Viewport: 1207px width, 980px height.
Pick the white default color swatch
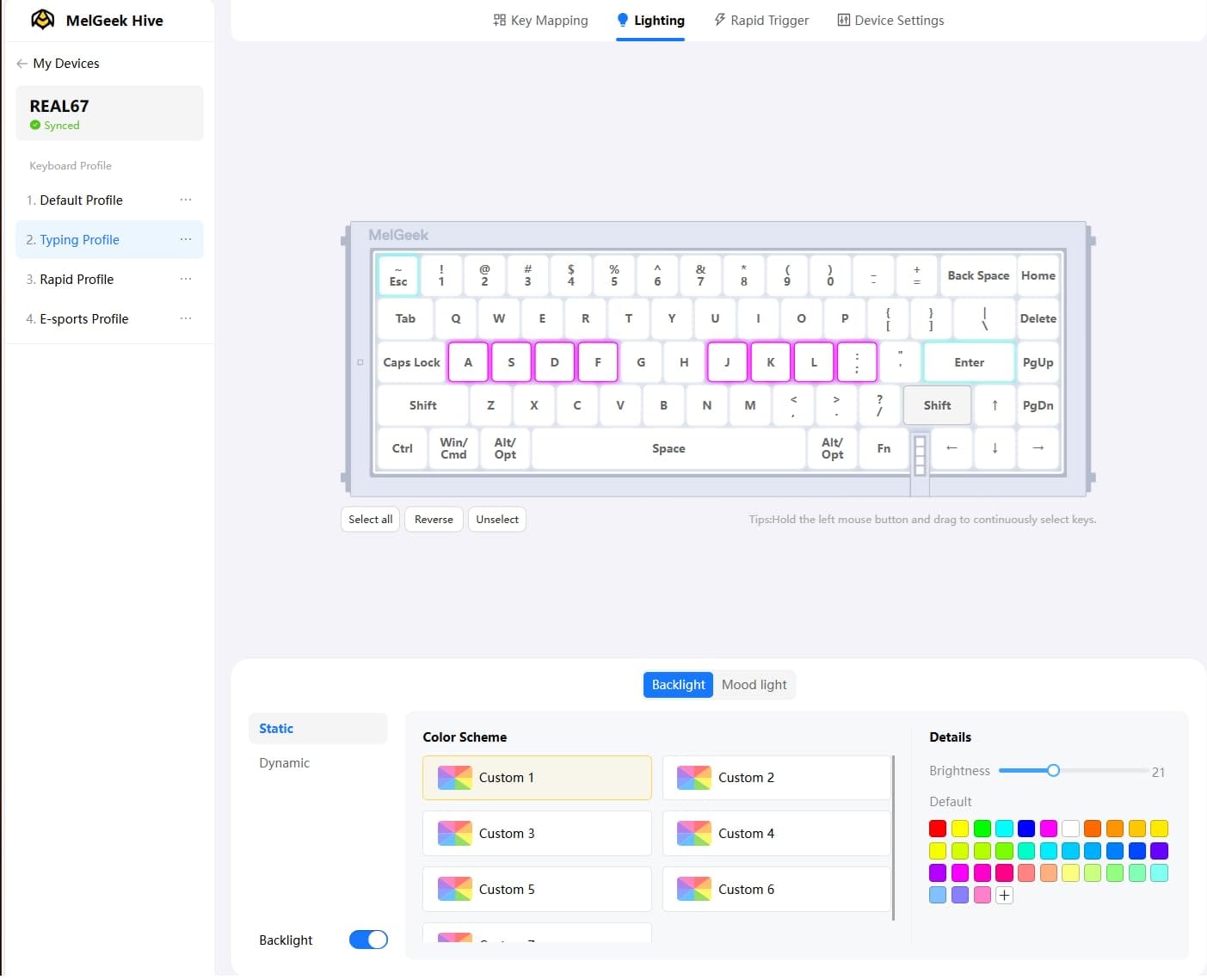click(1070, 829)
